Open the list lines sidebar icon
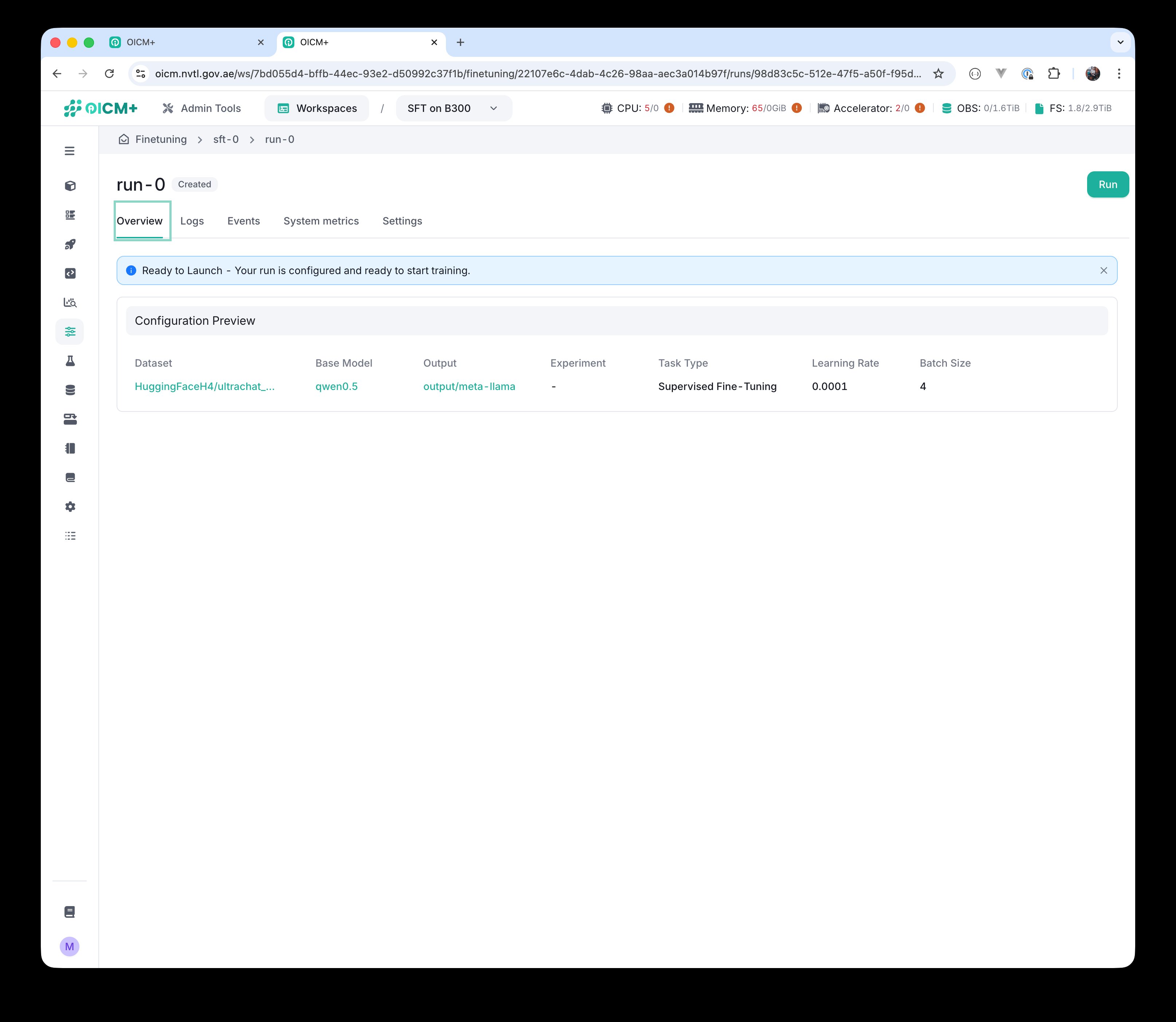Viewport: 1176px width, 1022px height. click(70, 535)
